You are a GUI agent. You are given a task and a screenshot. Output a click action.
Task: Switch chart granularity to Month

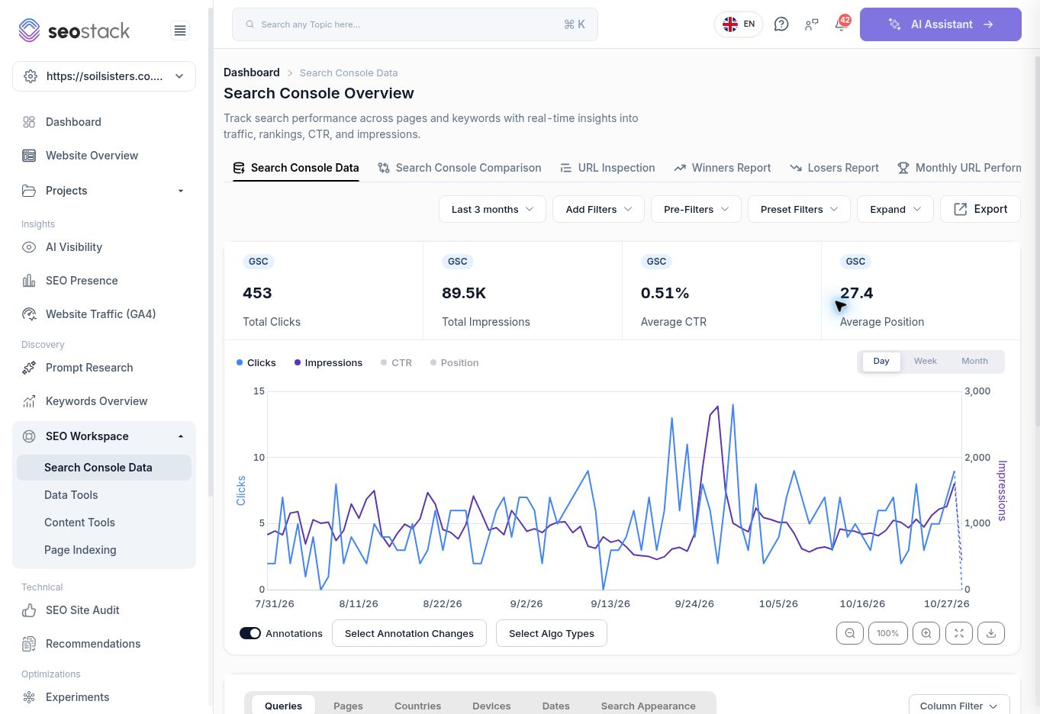(974, 361)
